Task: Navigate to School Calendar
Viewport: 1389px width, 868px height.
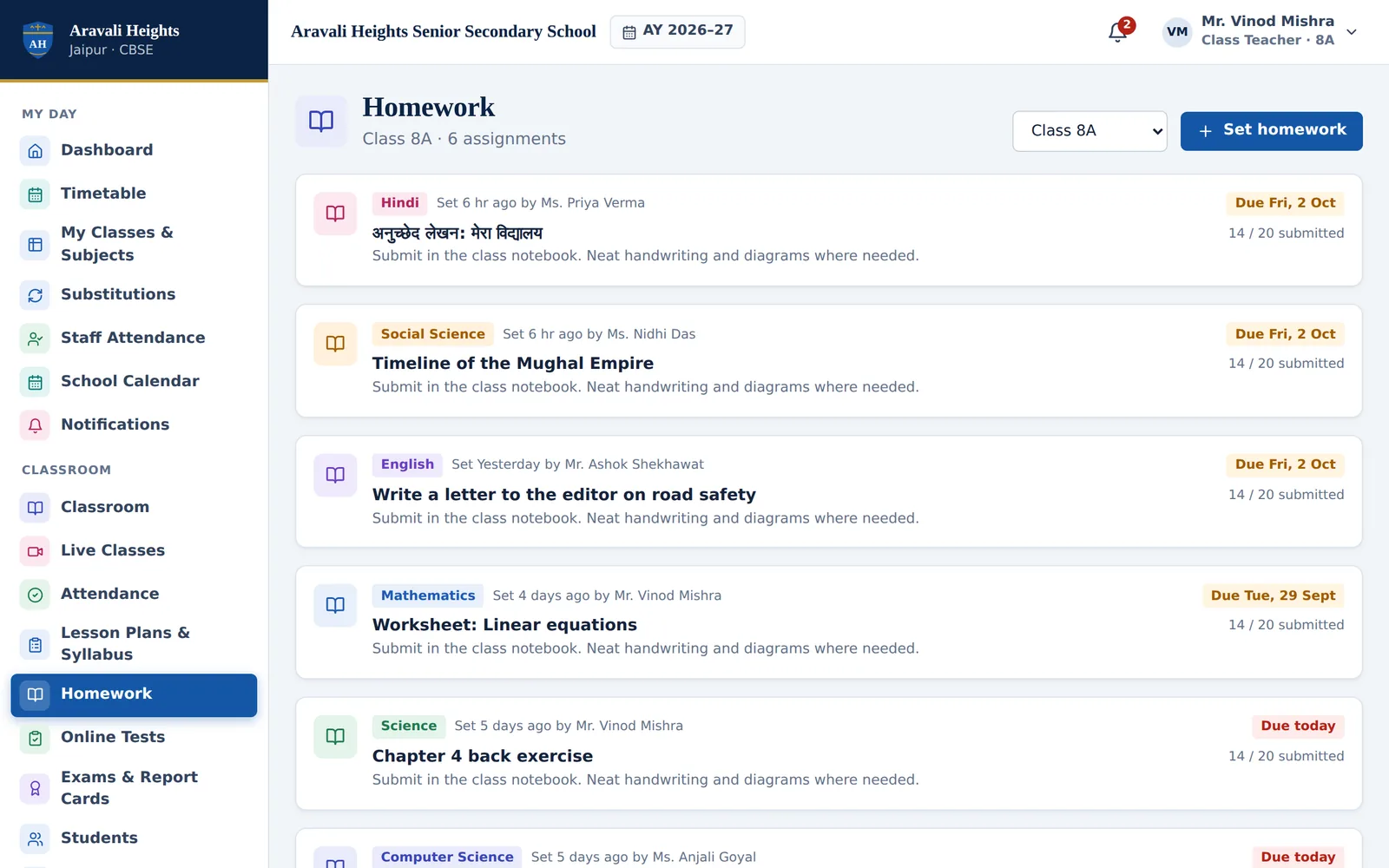Action: coord(134,381)
